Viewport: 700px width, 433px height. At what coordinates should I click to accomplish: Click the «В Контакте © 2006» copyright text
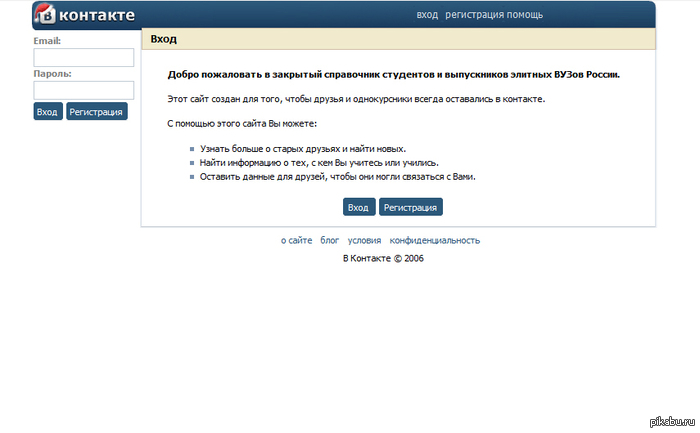[x=383, y=258]
